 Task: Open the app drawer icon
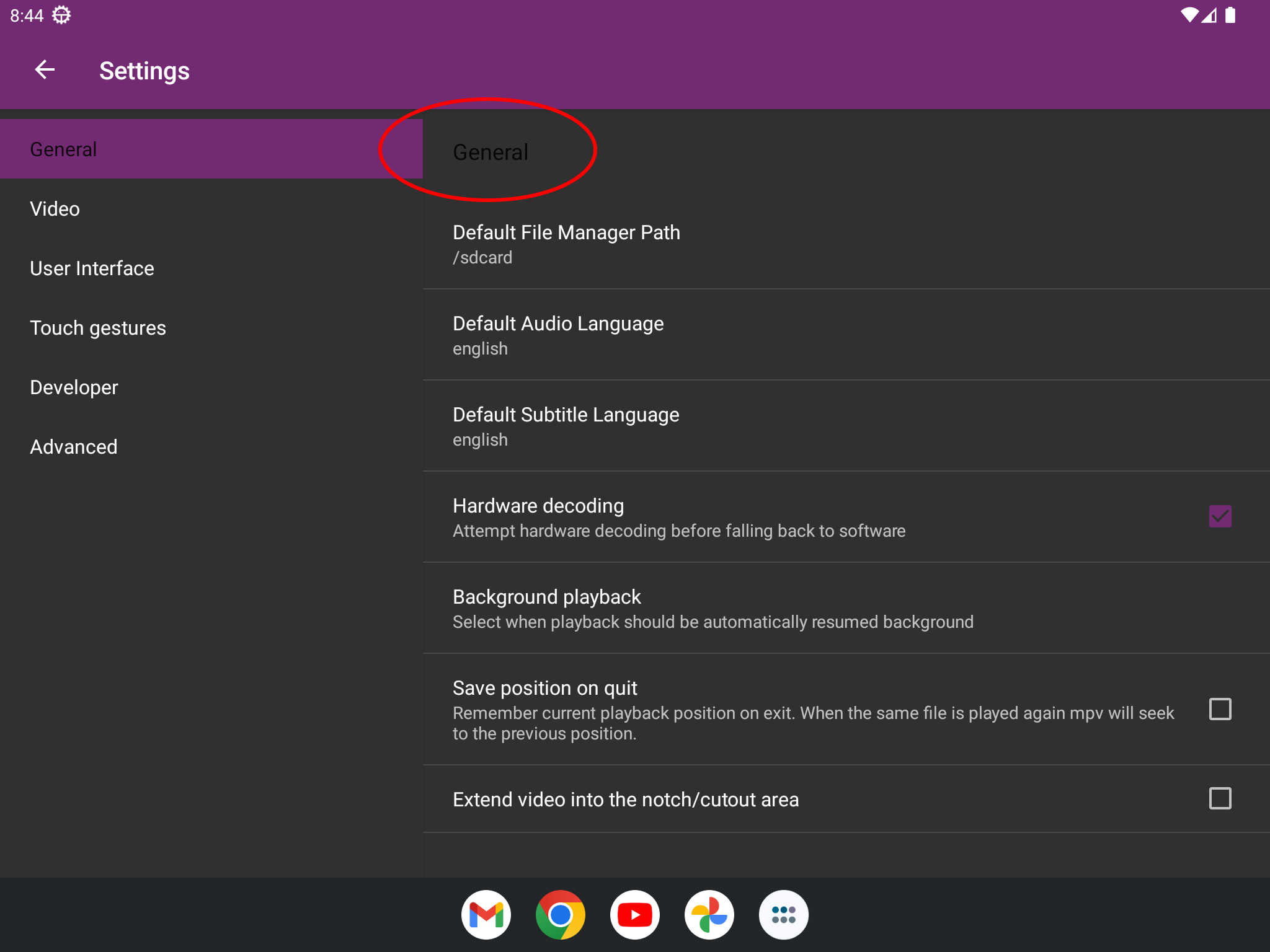783,915
